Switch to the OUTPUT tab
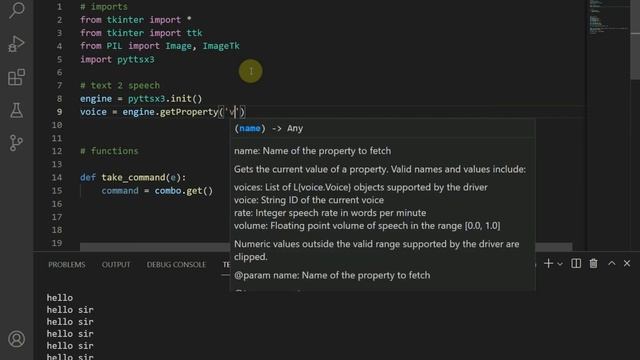640x360 pixels. click(x=116, y=264)
